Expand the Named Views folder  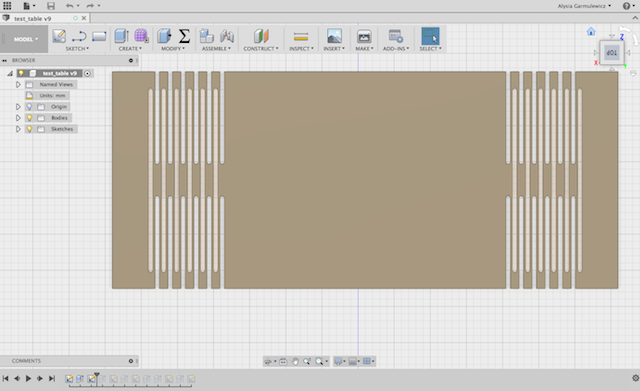coord(18,84)
